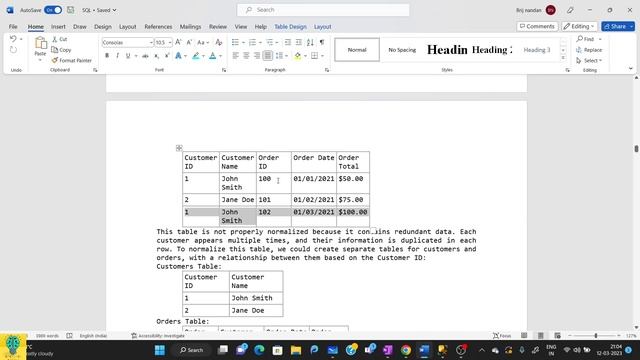Adjust the zoom slider

tap(596, 336)
